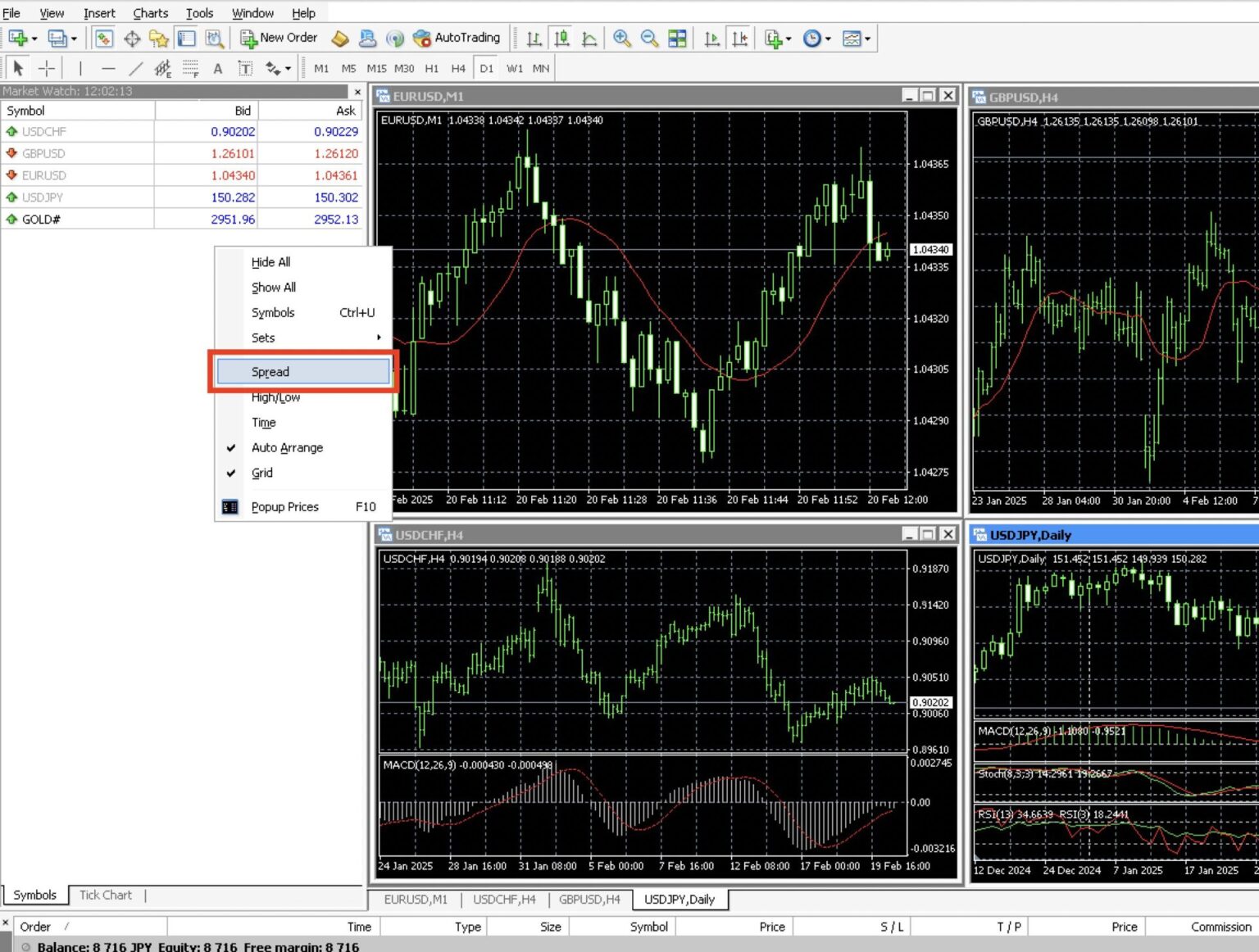Switch to line chart icon
The height and width of the screenshot is (952, 1259).
point(589,39)
